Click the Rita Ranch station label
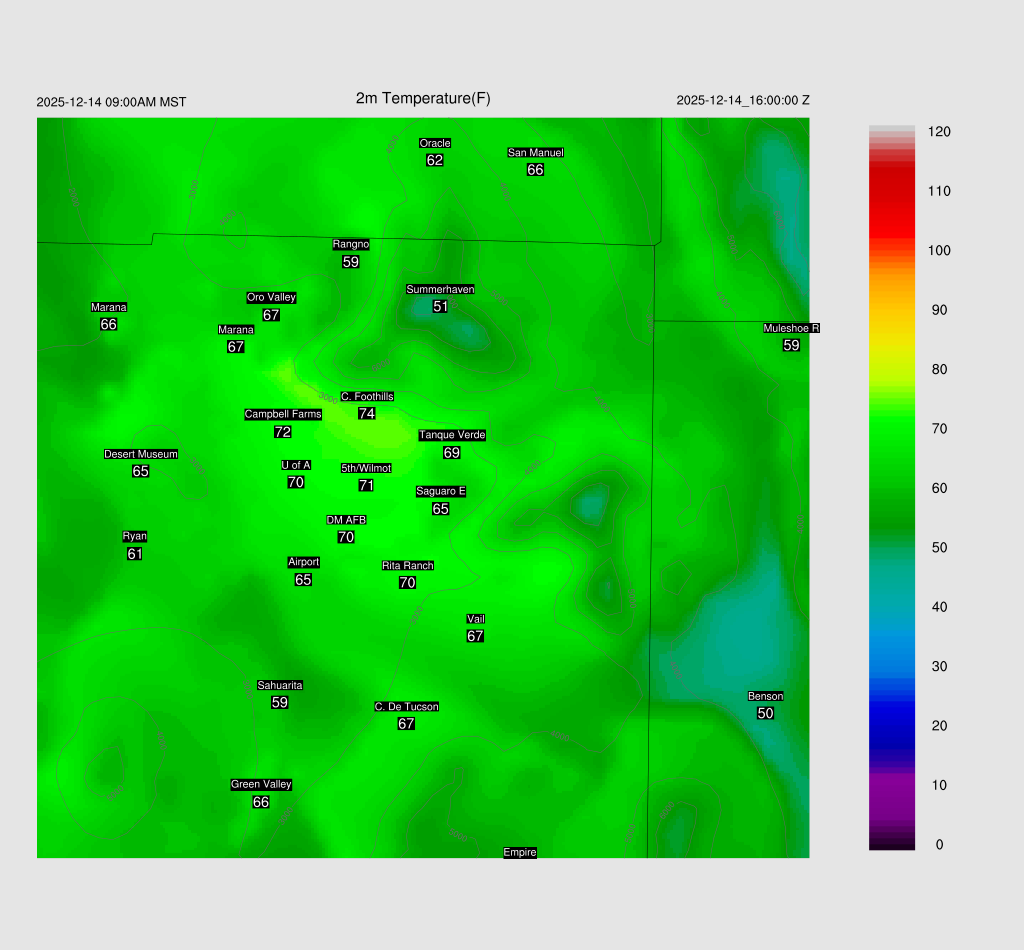Screen dimensions: 1024x950 coord(407,566)
